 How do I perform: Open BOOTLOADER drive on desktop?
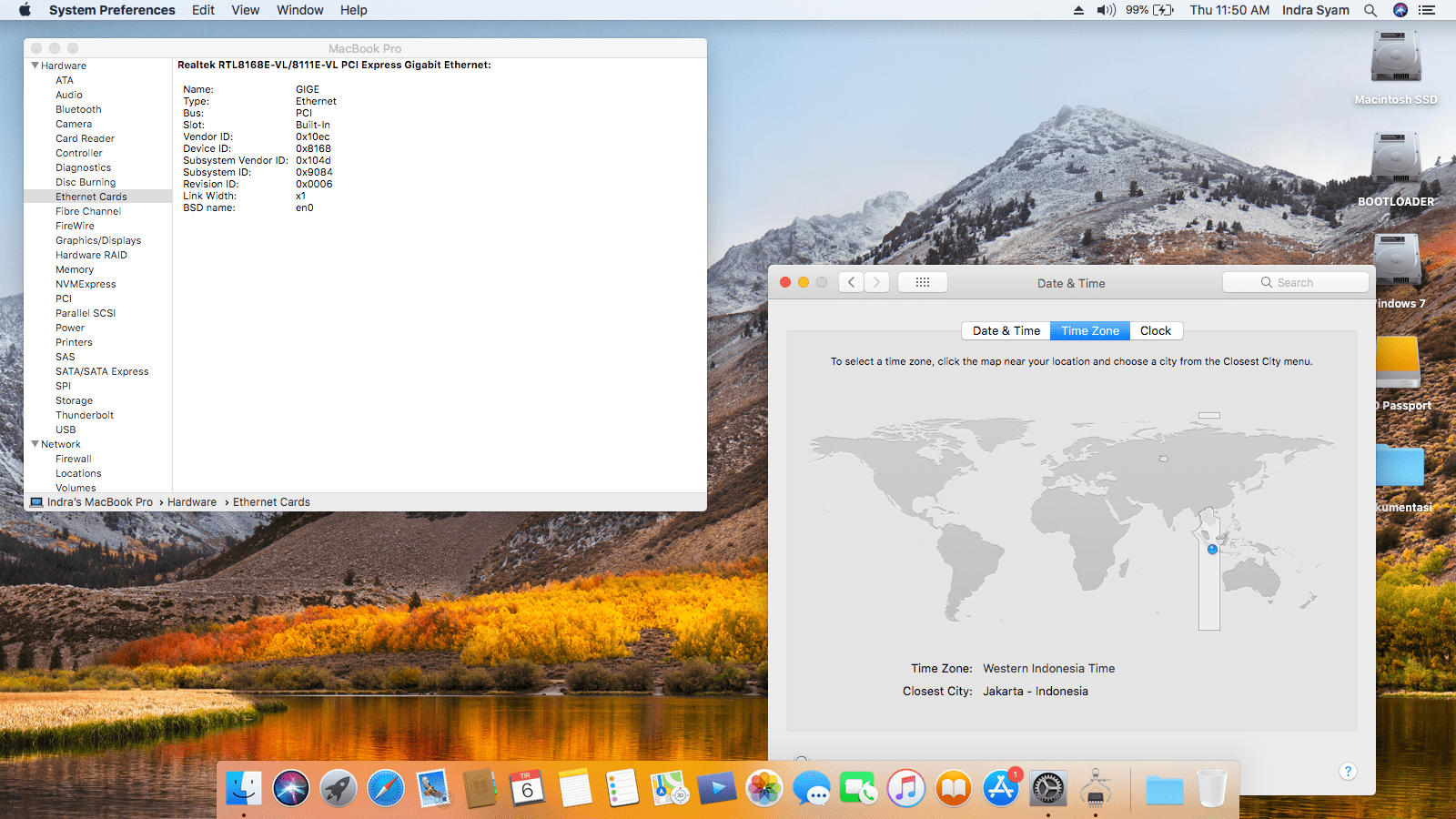click(1396, 170)
